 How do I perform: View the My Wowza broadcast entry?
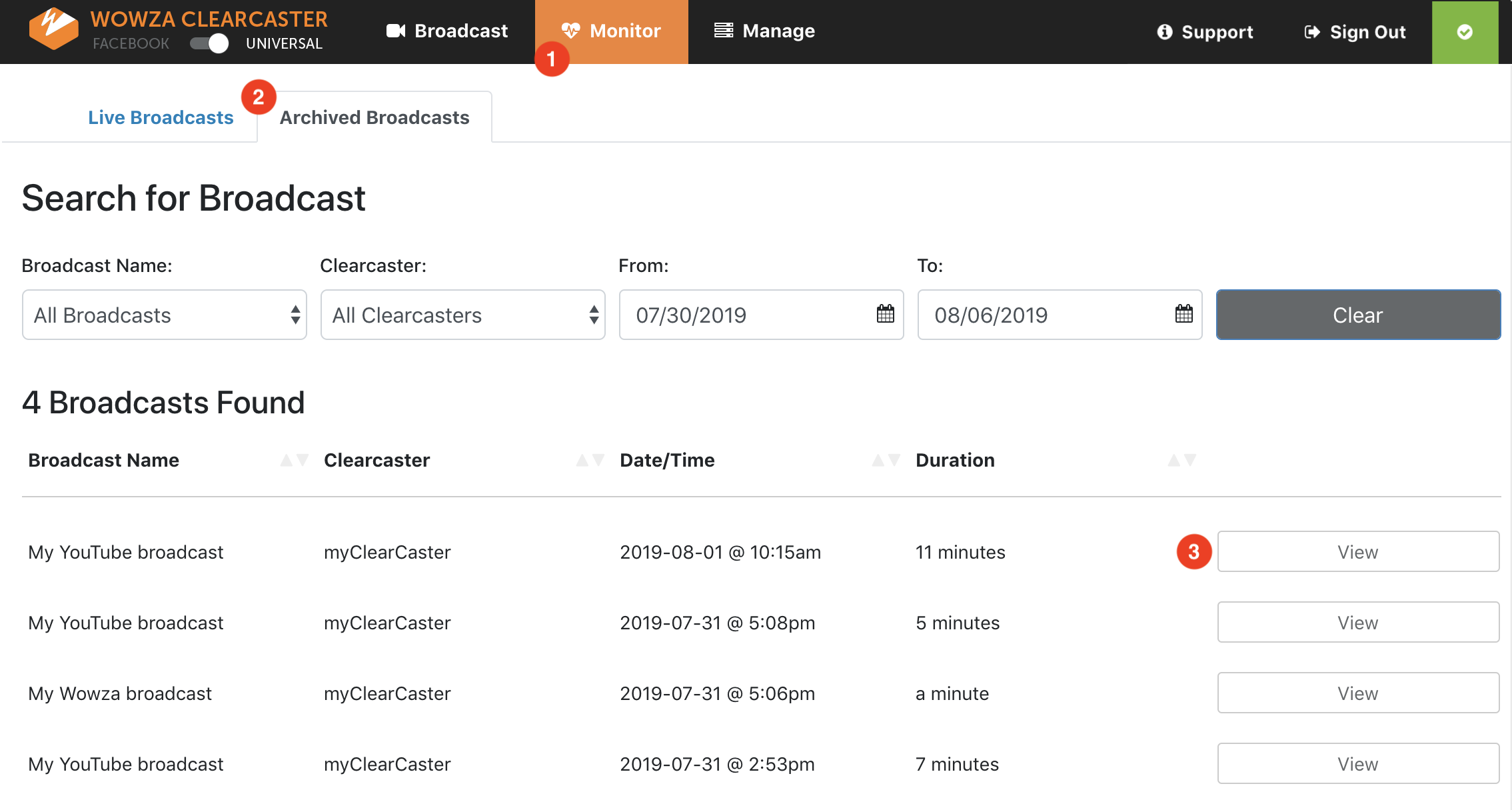click(1357, 693)
